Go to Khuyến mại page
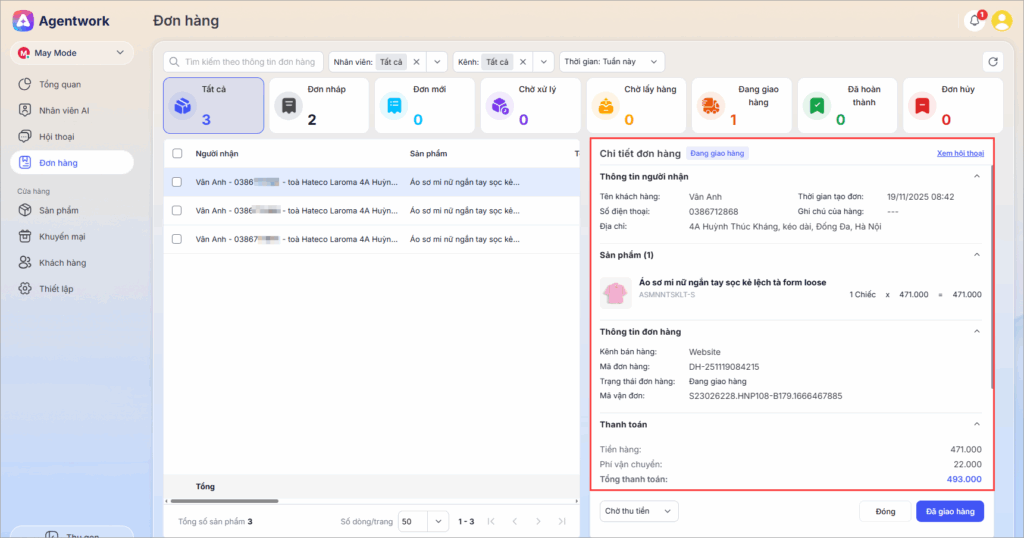The width and height of the screenshot is (1024, 538). click(x=63, y=236)
